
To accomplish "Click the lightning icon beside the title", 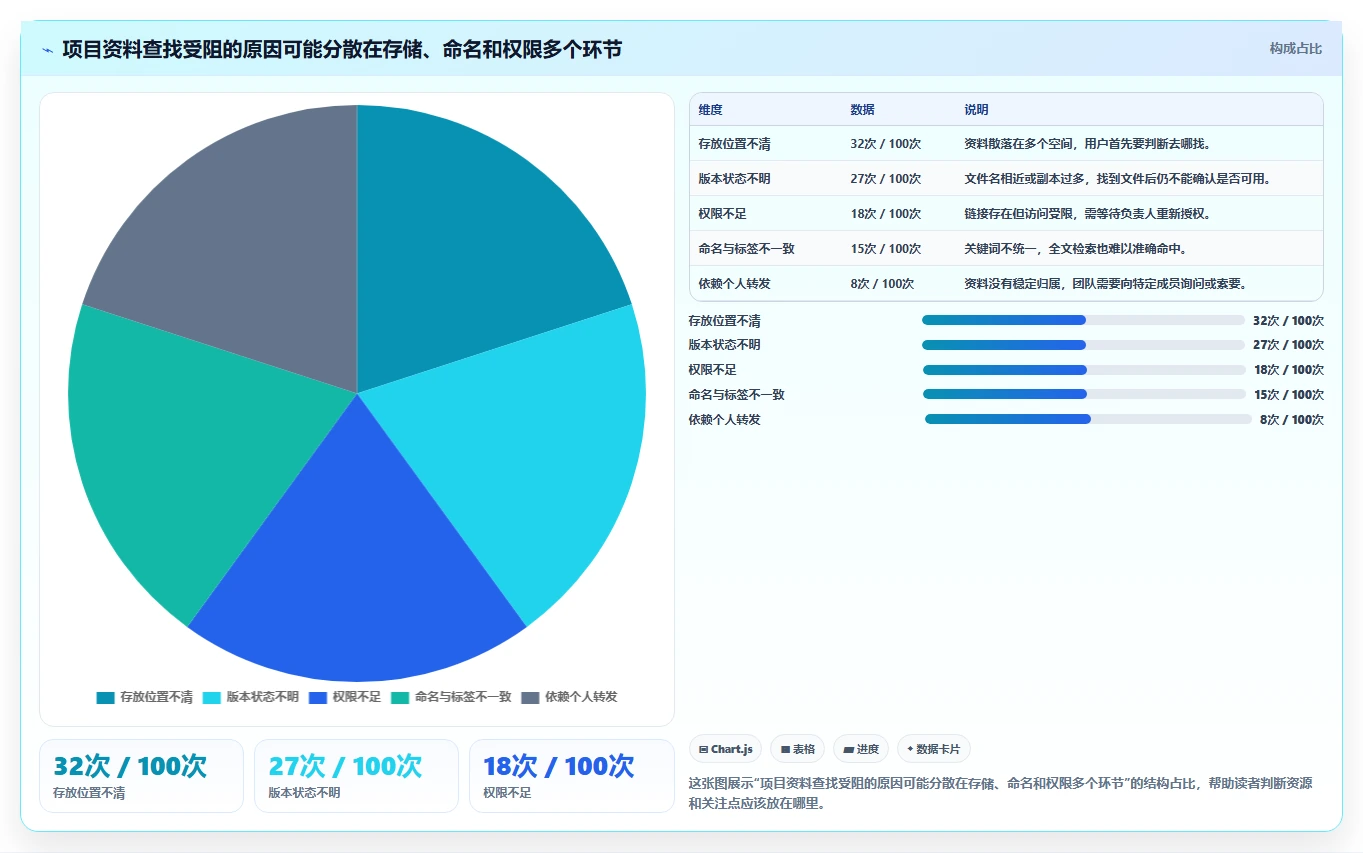I will click(48, 50).
